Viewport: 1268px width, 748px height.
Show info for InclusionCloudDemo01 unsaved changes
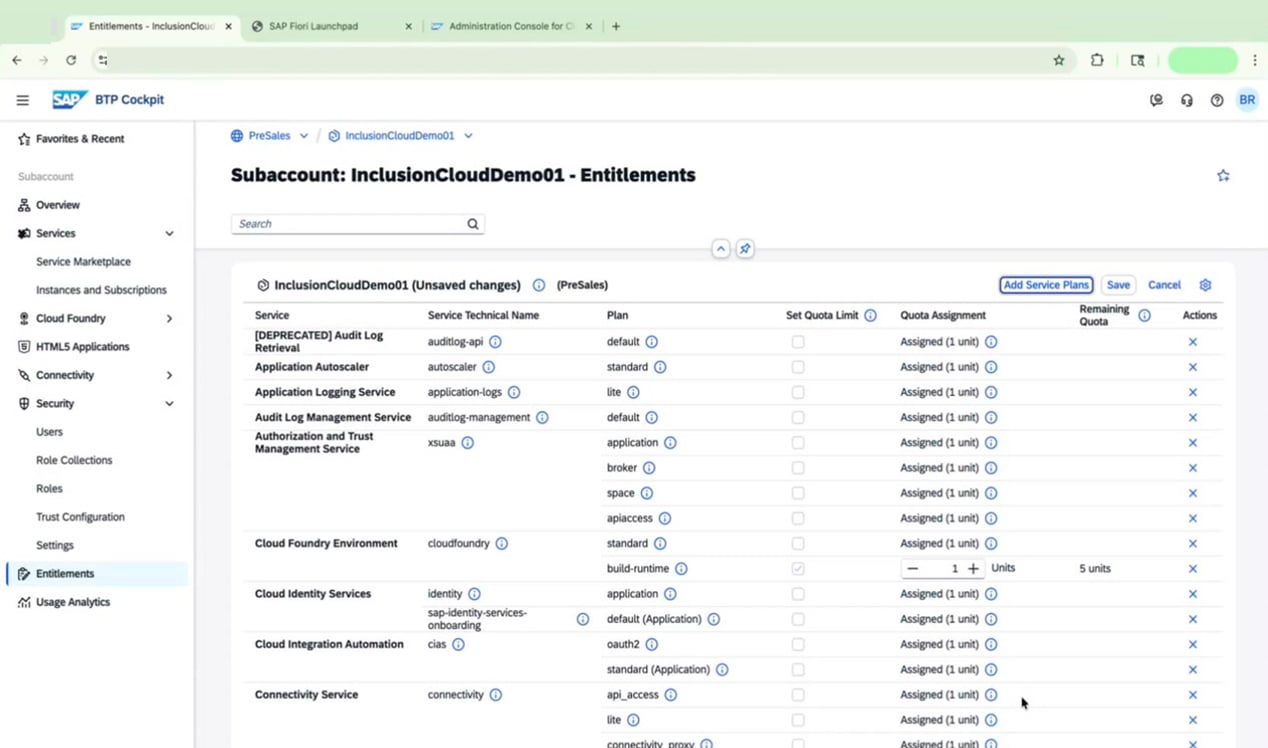539,285
